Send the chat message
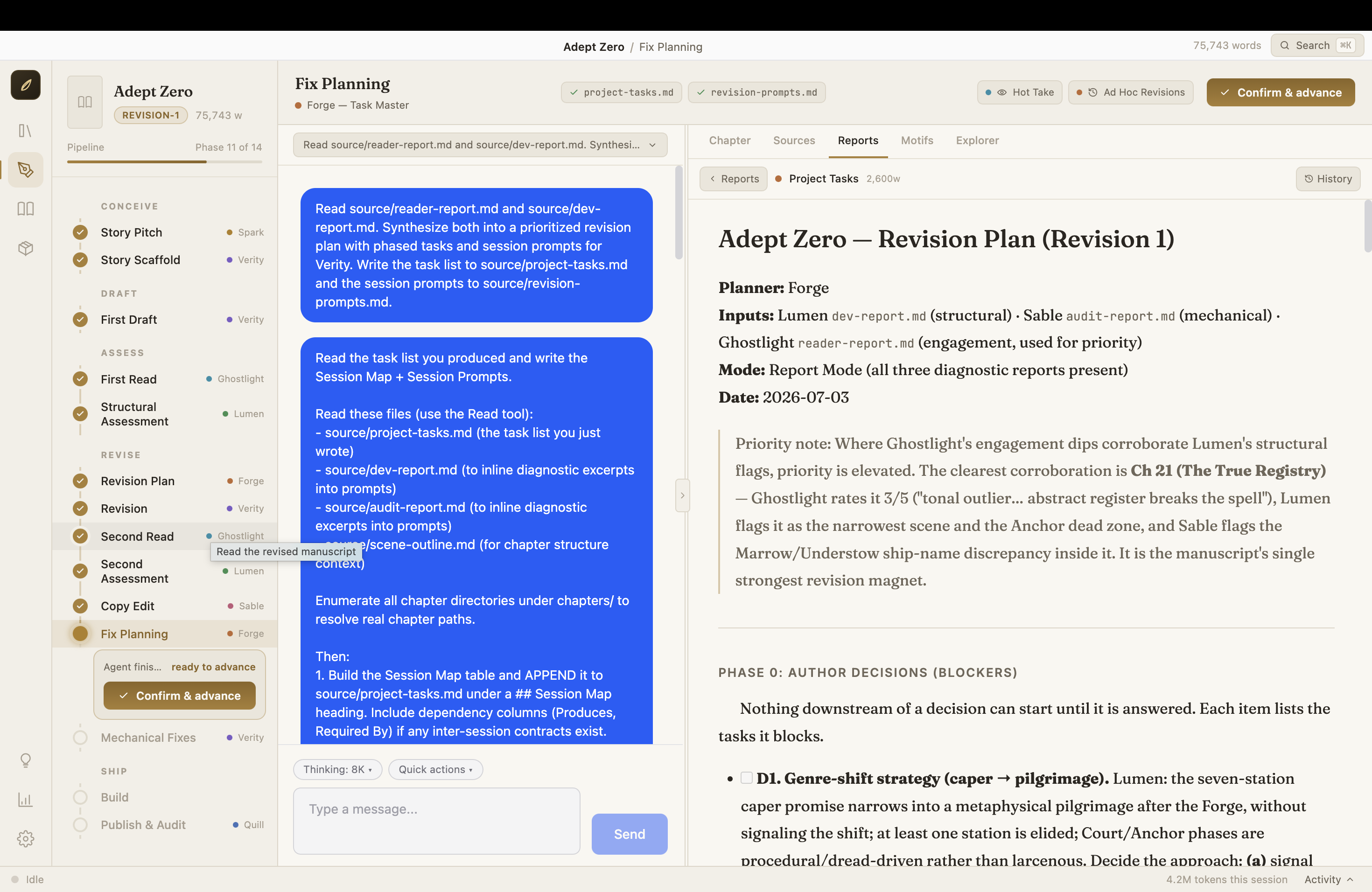This screenshot has height=892, width=1372. [x=629, y=834]
